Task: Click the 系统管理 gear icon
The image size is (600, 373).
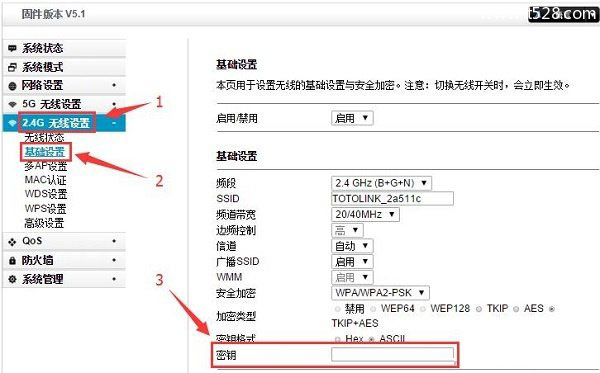Action: (x=12, y=279)
